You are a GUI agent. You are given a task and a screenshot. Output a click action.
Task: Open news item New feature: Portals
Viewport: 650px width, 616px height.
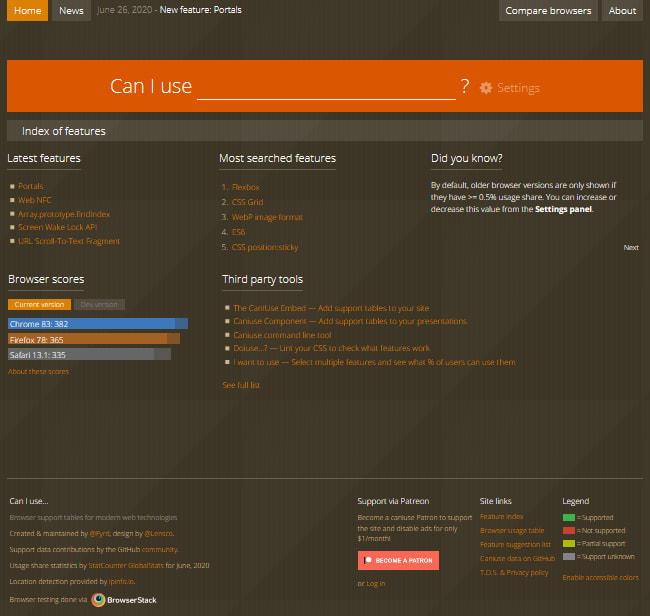tap(200, 10)
